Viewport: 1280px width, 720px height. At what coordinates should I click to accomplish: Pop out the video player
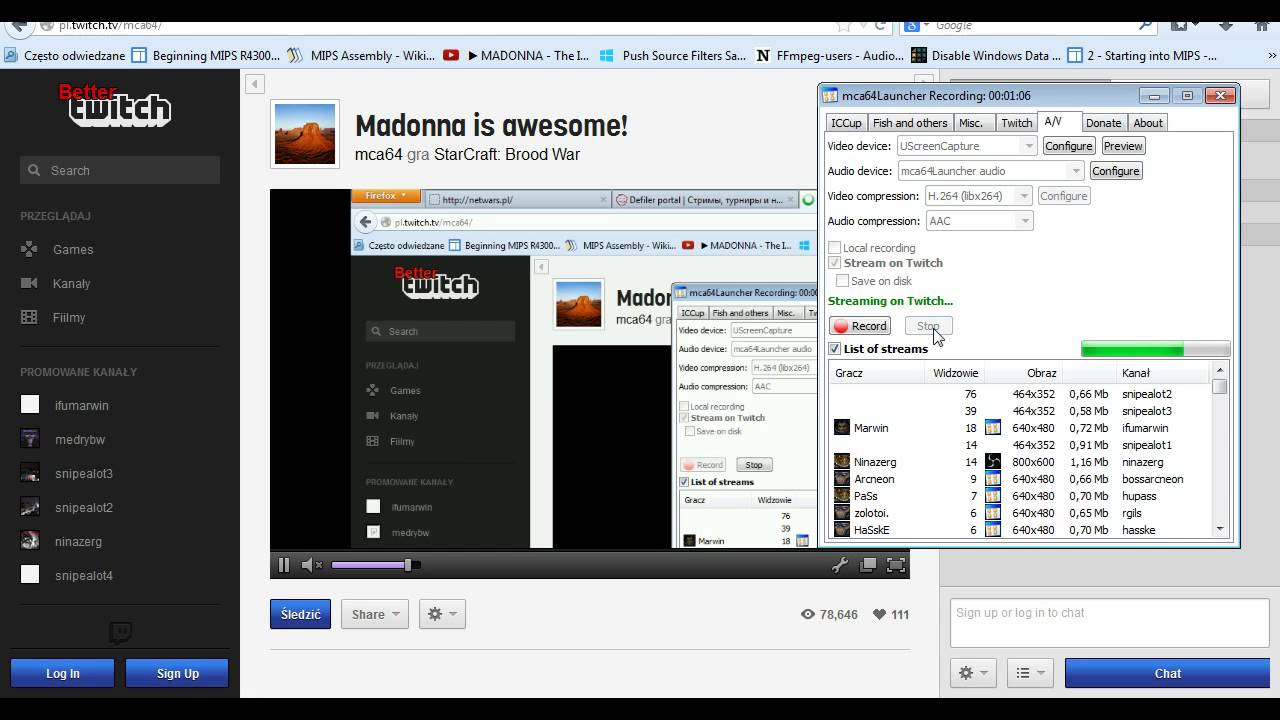coord(868,565)
